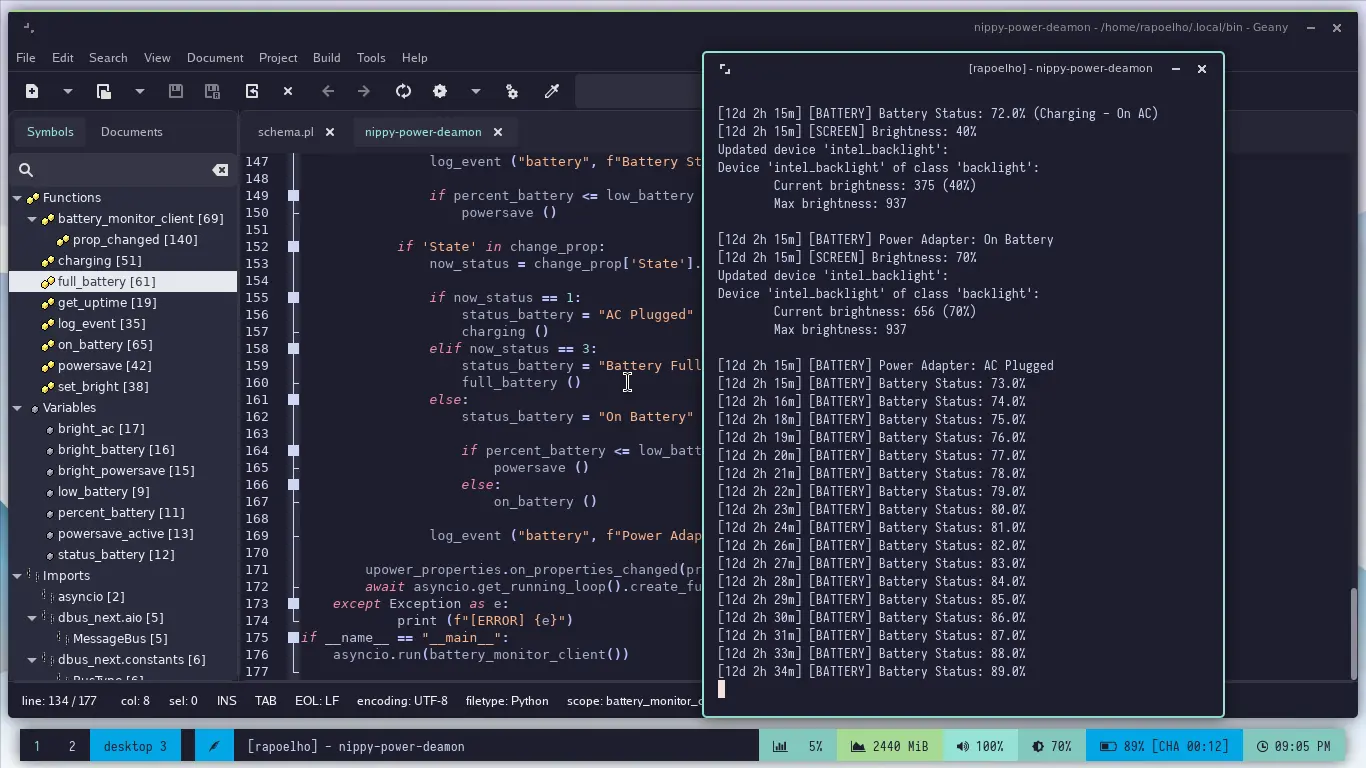
Task: Collapse the Imports tree group
Action: 17,576
